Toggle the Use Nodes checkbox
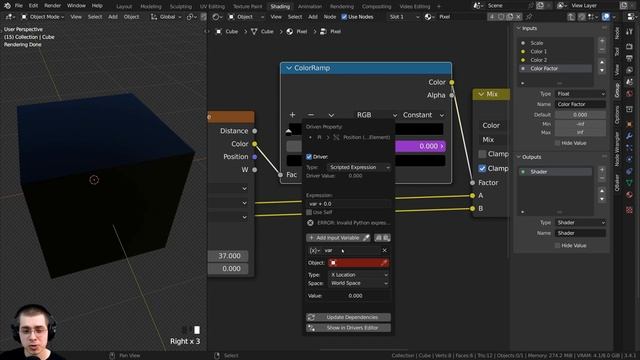 coord(344,17)
